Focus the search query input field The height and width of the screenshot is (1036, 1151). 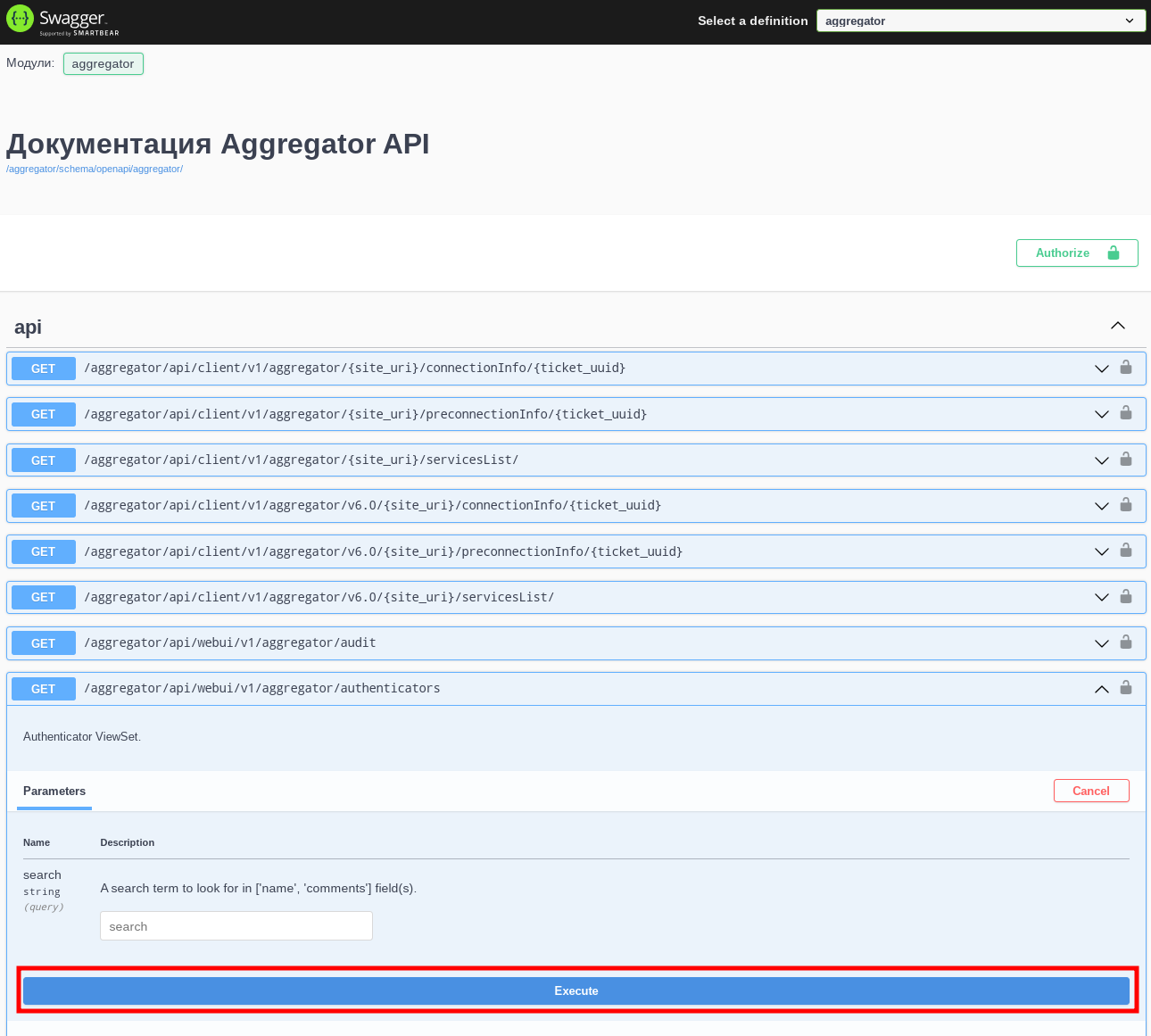point(236,926)
